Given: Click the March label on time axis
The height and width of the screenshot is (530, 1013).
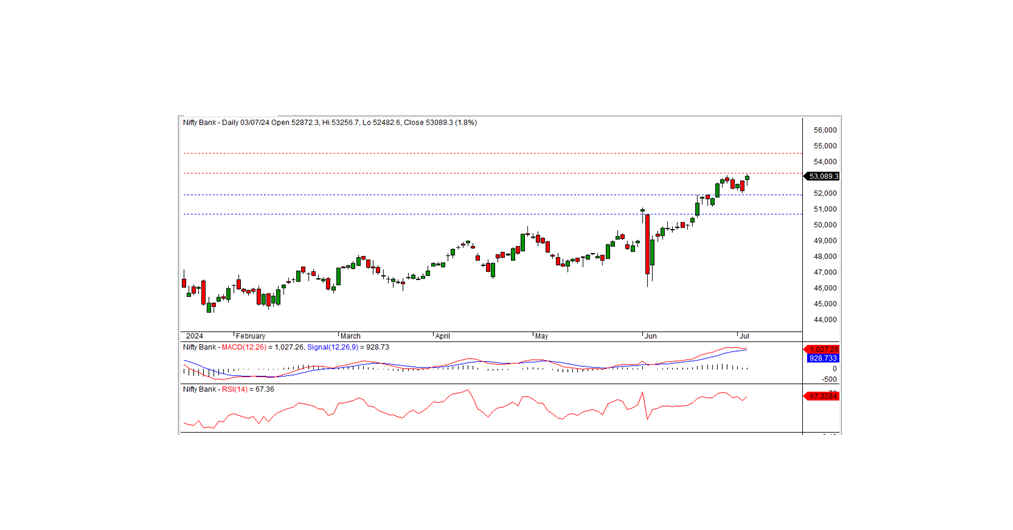Looking at the screenshot, I should [x=350, y=336].
